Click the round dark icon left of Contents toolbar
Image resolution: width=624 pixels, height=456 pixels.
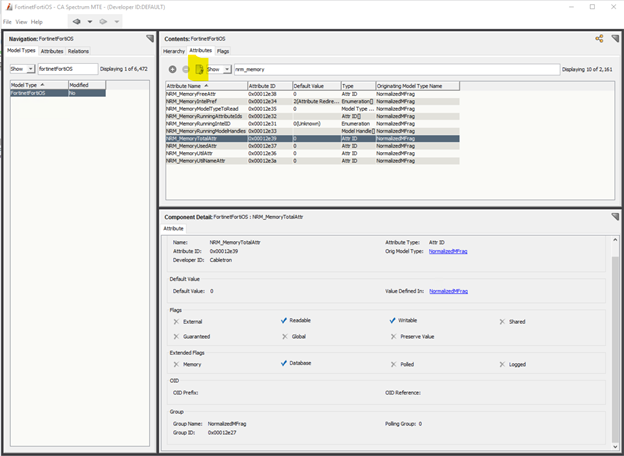173,69
